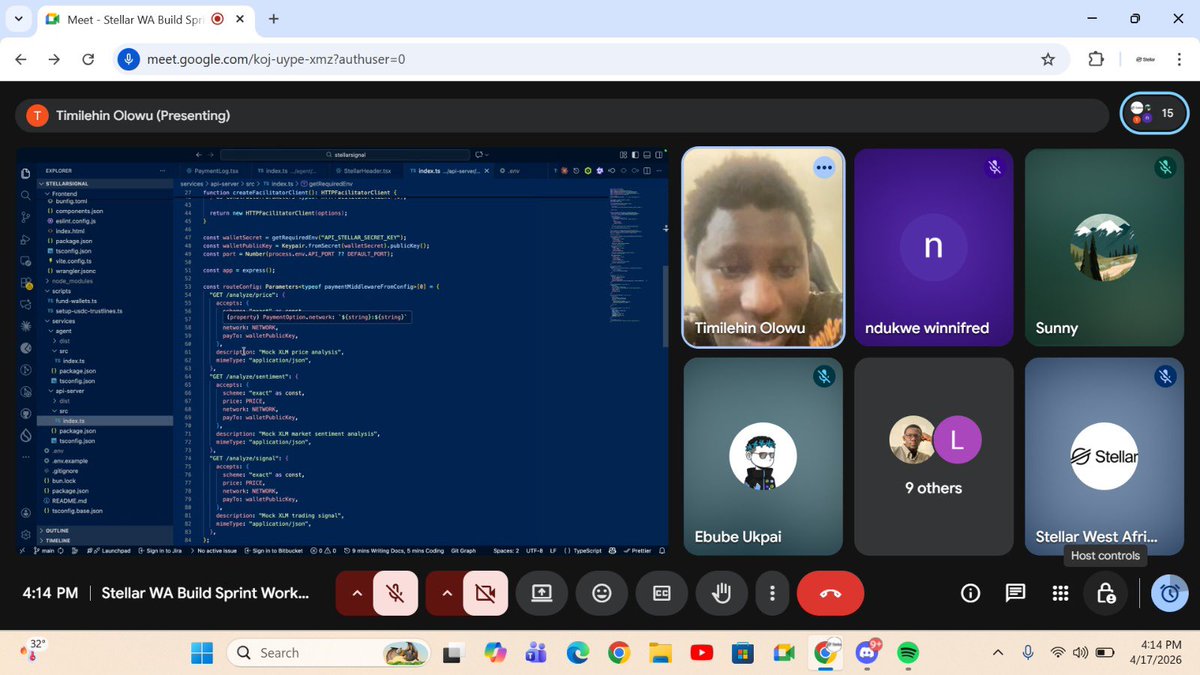This screenshot has height=675, width=1200.
Task: Open the 9 others participant tile
Action: pos(932,457)
